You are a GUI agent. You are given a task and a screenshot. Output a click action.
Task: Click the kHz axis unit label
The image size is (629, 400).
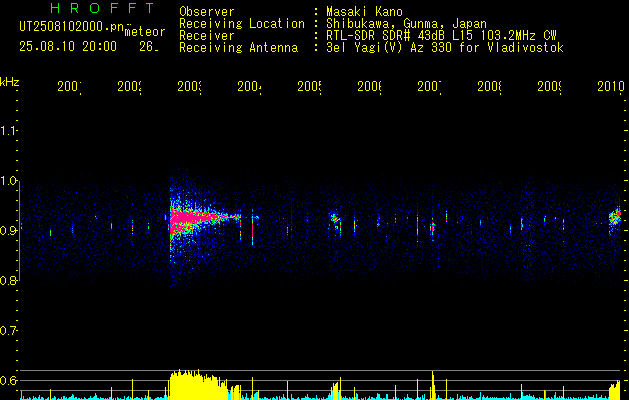[x=9, y=82]
